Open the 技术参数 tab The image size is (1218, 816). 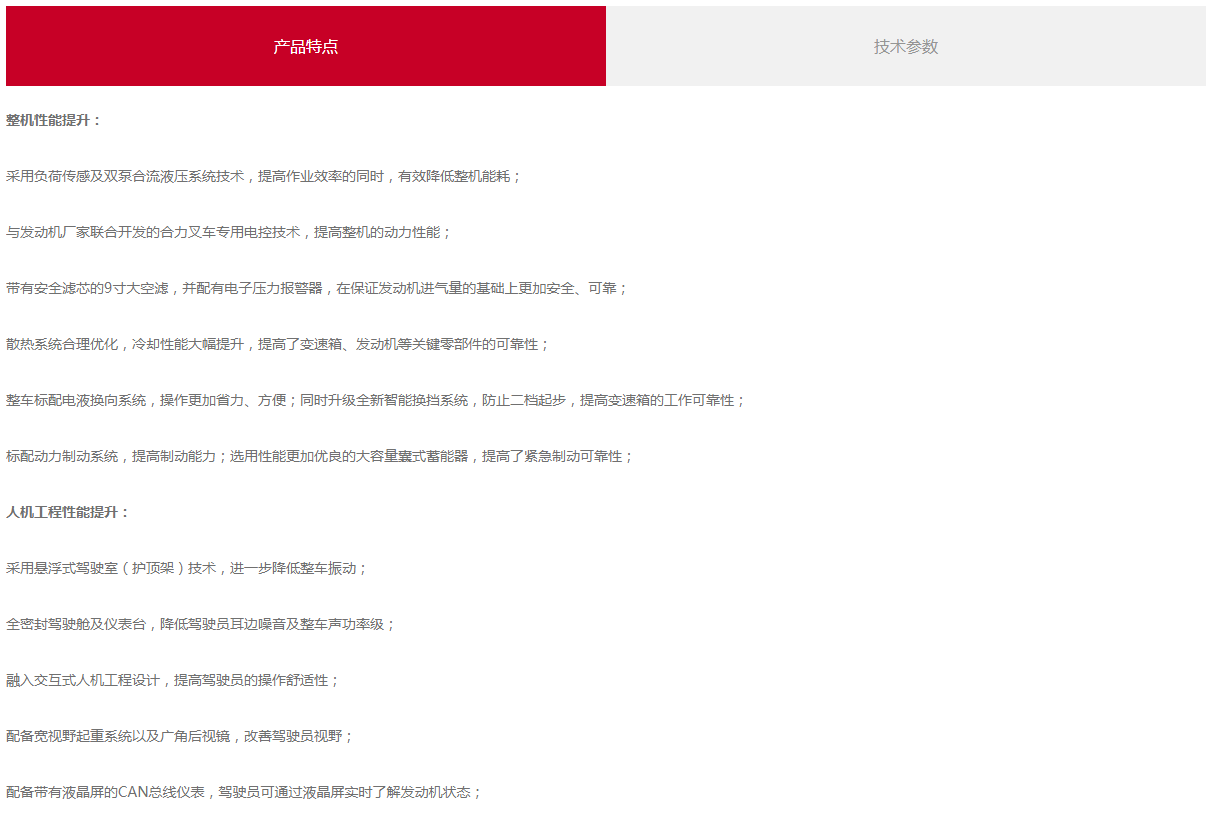click(x=906, y=47)
